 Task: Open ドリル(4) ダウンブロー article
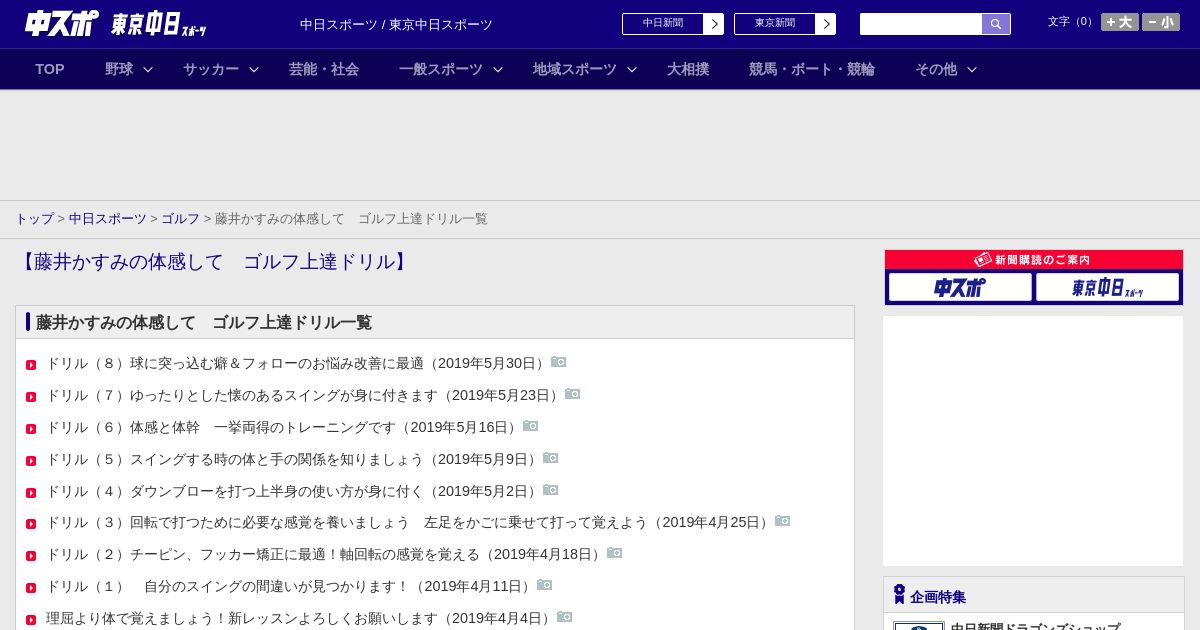point(294,492)
